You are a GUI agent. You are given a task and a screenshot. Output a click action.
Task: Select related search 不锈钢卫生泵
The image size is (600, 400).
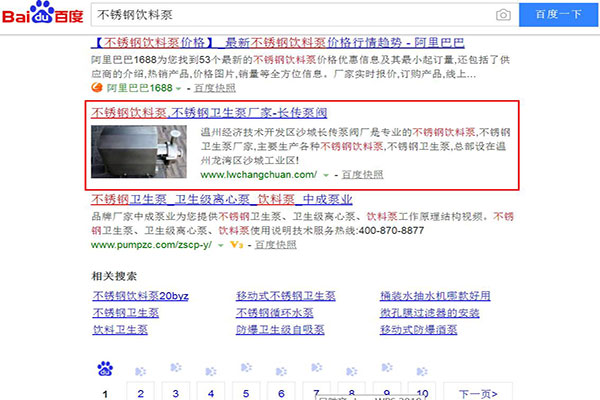pyautogui.click(x=126, y=313)
